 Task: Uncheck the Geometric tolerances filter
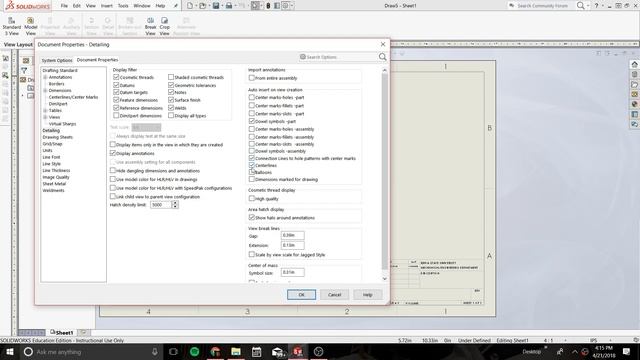point(171,85)
